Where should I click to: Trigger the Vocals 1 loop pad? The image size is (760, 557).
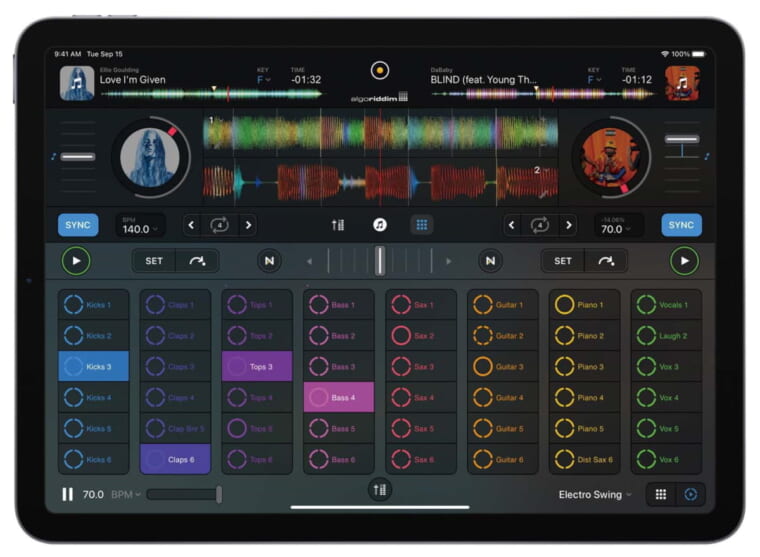pos(666,305)
